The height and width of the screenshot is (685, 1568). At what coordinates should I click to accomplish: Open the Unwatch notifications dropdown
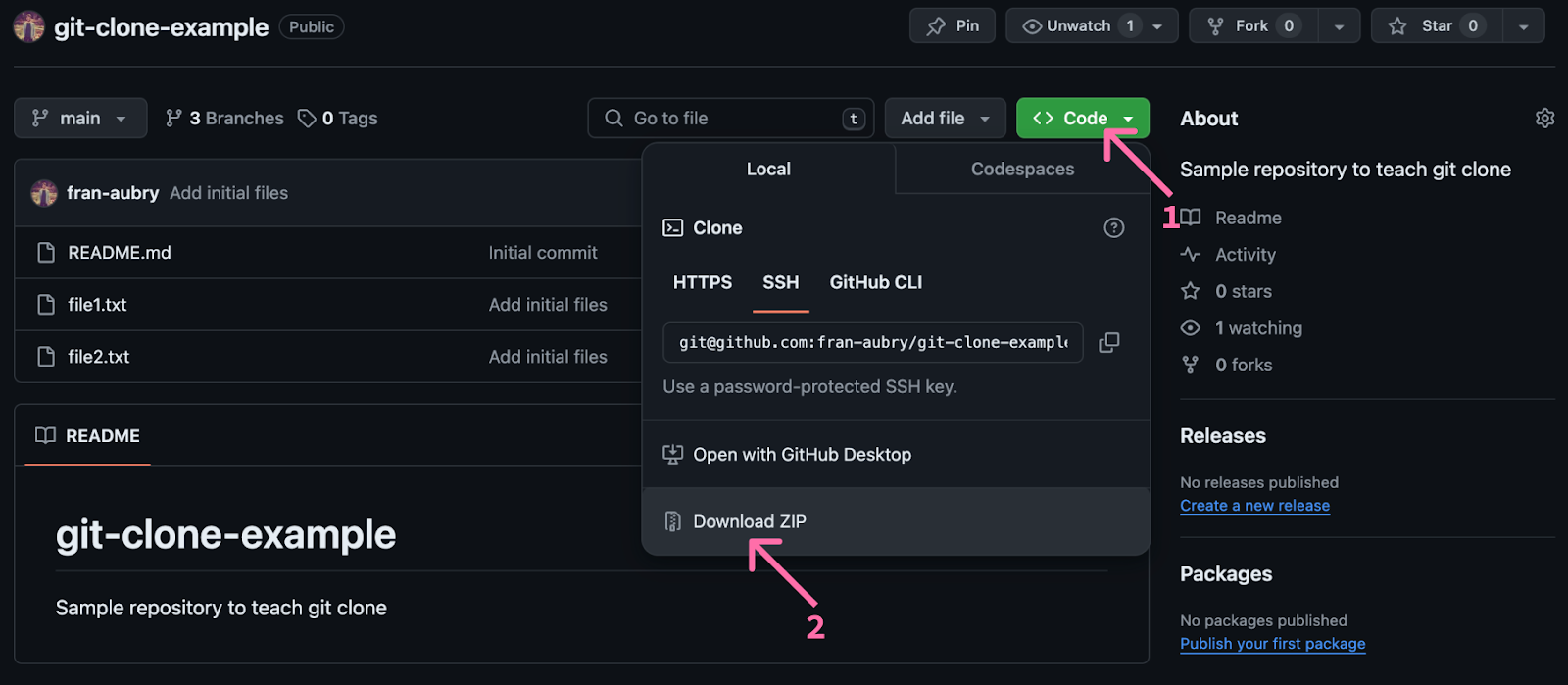(x=1092, y=26)
